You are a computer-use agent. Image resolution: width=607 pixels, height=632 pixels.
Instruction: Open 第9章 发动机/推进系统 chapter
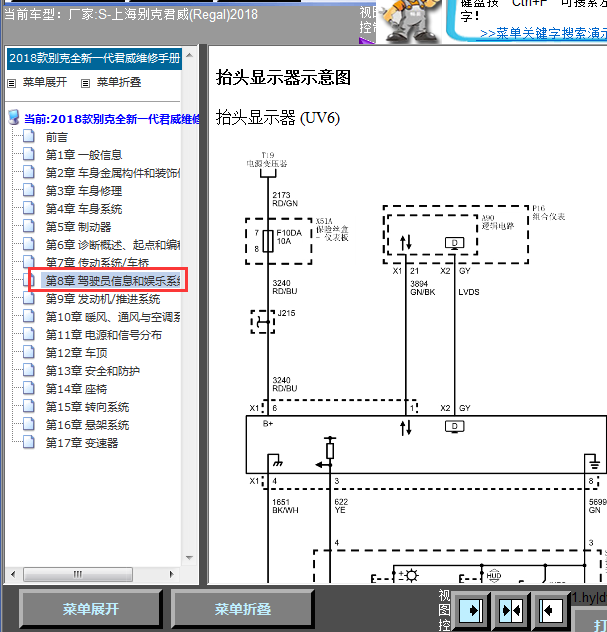(x=103, y=299)
